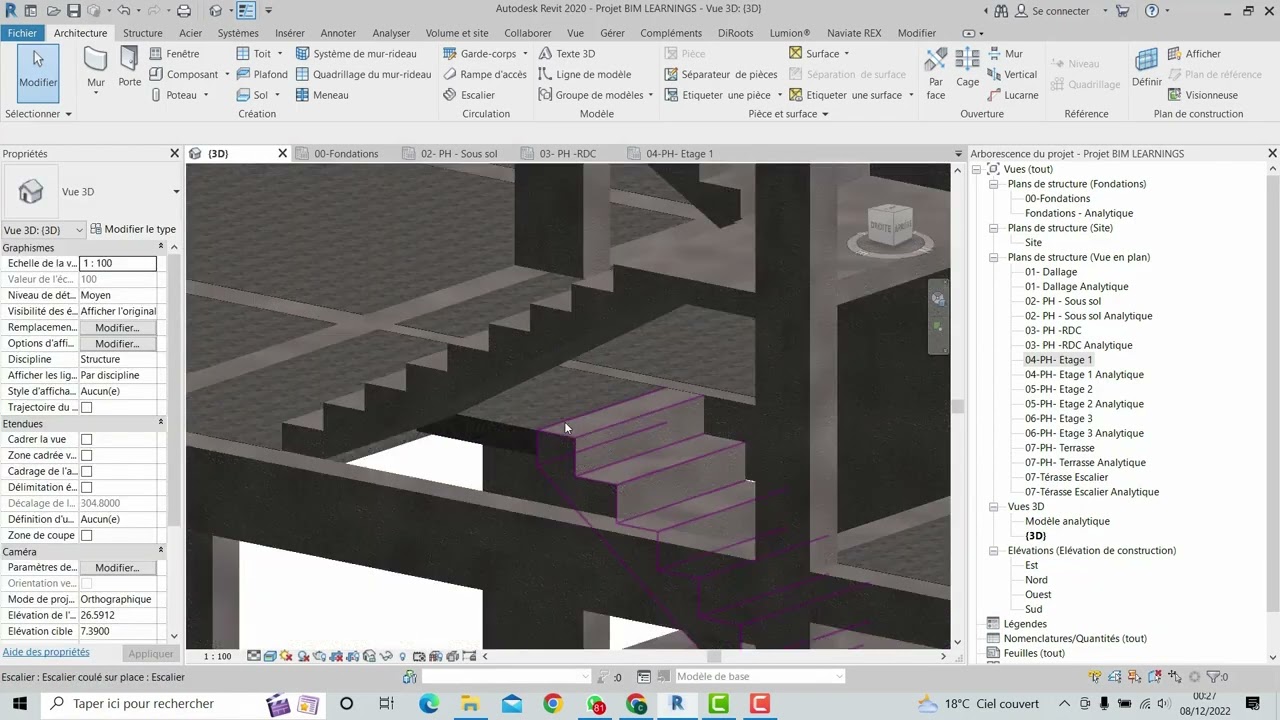The image size is (1280, 720).
Task: Click the Print icon in quick access toolbar
Action: 183,11
